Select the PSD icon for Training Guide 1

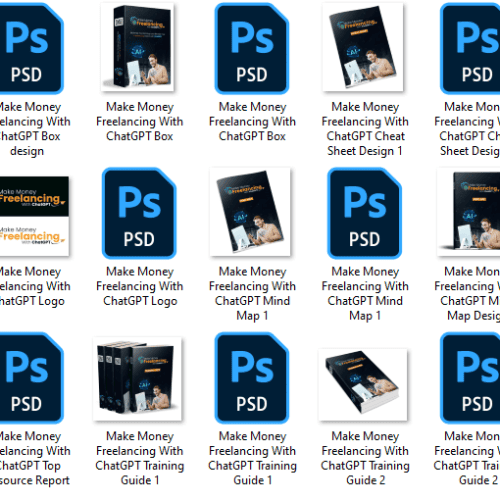(x=252, y=378)
